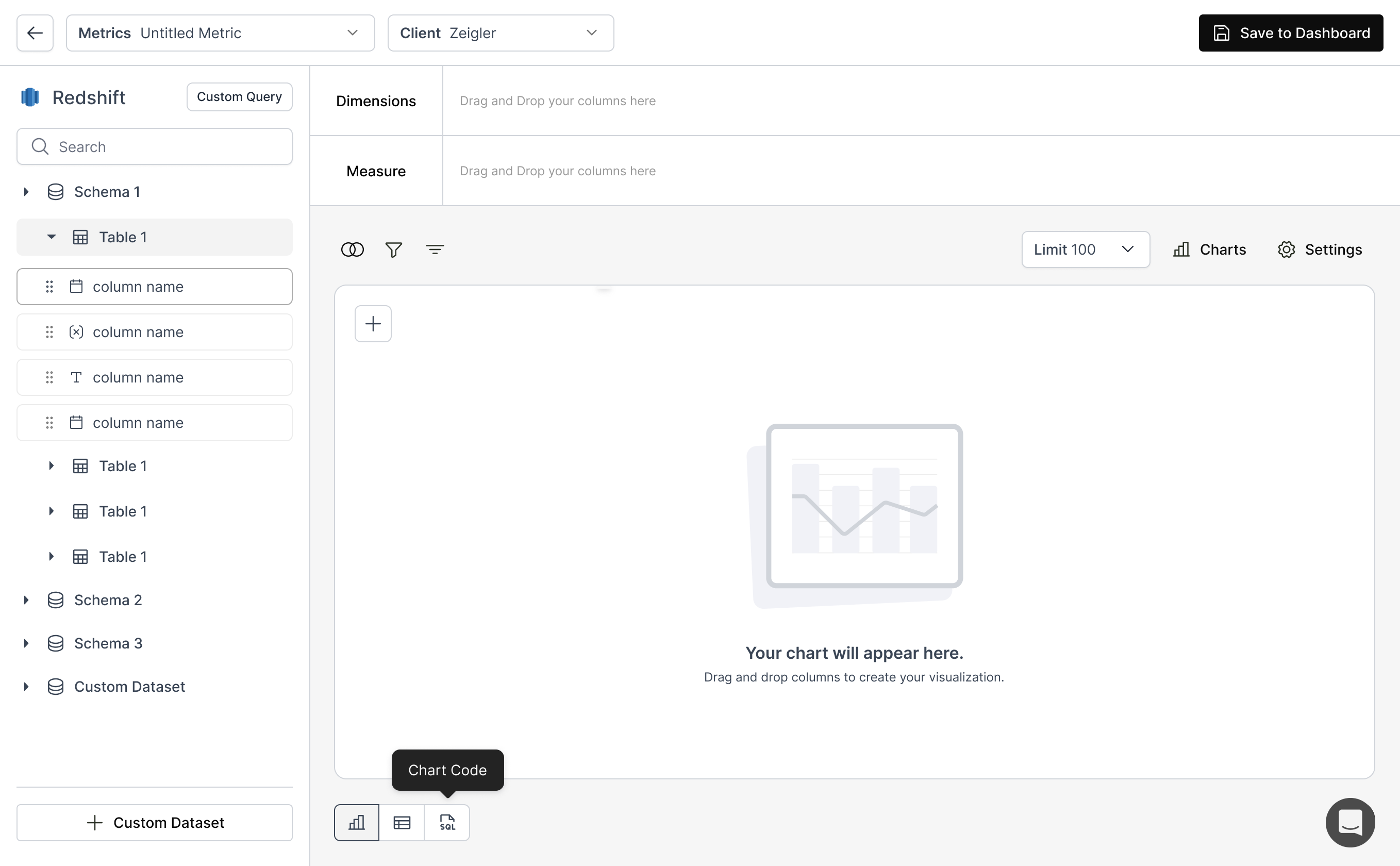Switch to chart view tab
This screenshot has width=1400, height=866.
357,823
